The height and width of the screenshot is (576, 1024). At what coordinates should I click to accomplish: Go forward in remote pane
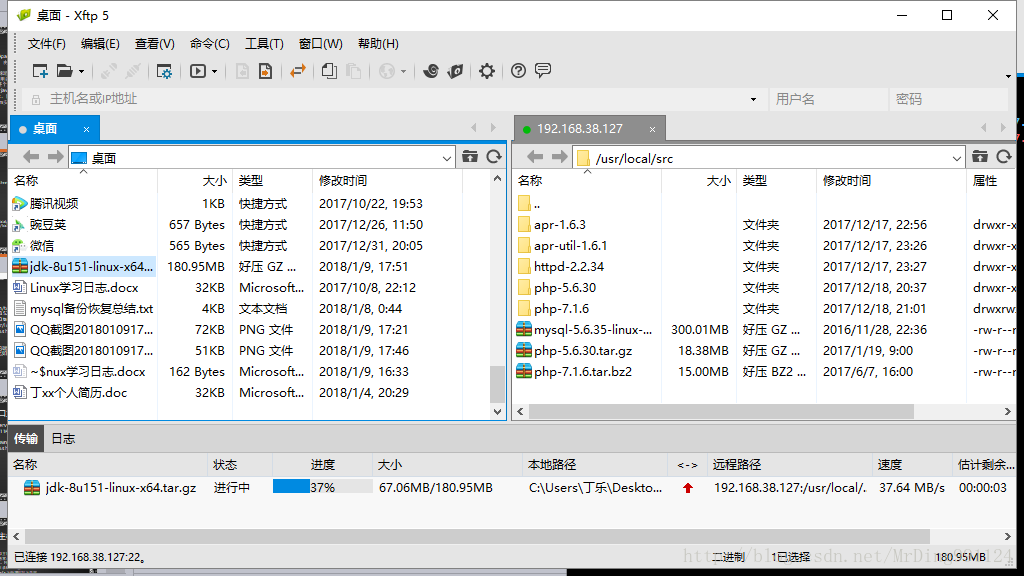coord(560,157)
